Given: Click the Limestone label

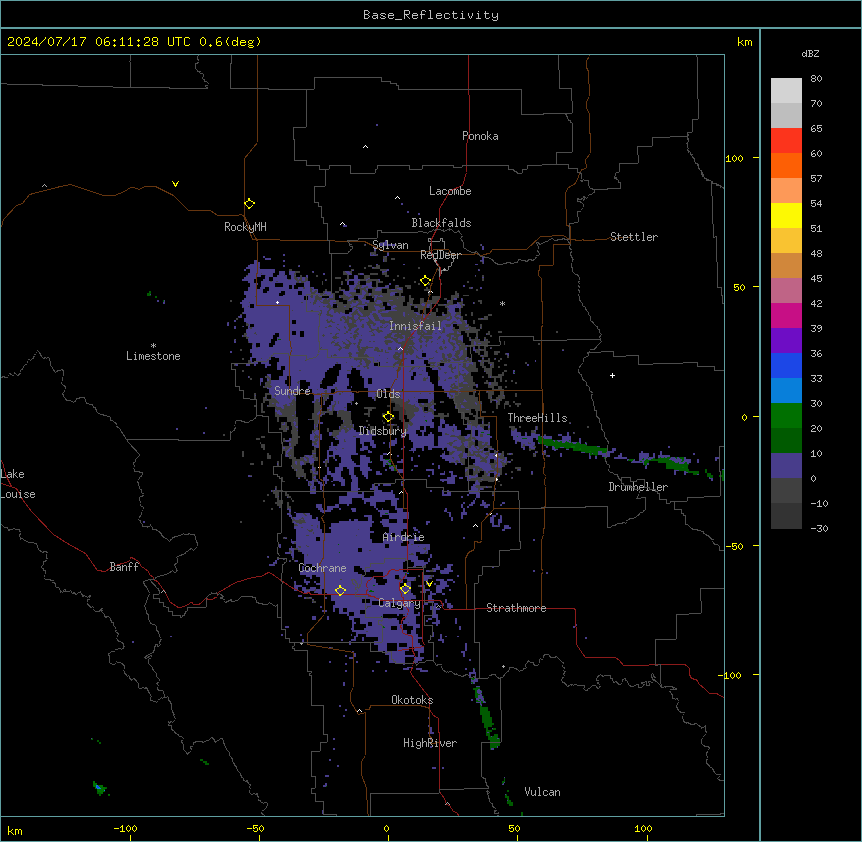Looking at the screenshot, I should 153,356.
